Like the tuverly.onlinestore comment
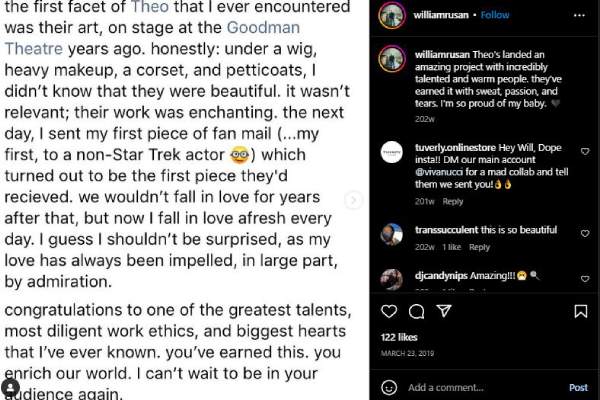Viewport: 600px width, 400px height. pyautogui.click(x=585, y=152)
